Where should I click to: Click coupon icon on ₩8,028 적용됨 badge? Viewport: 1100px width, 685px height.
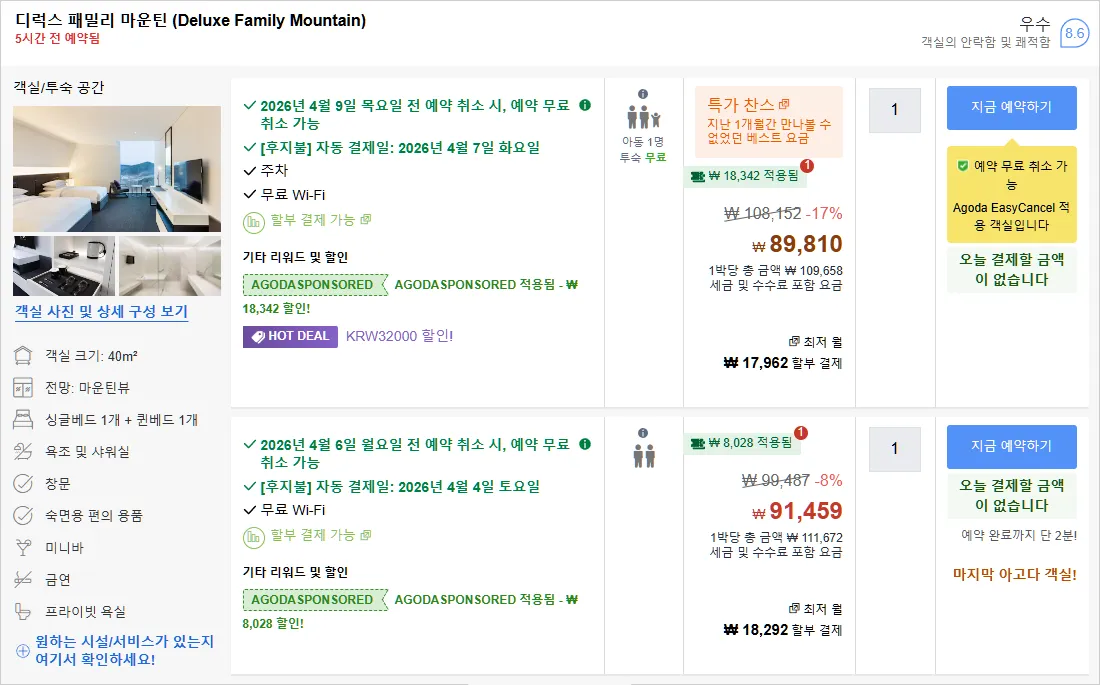697,443
